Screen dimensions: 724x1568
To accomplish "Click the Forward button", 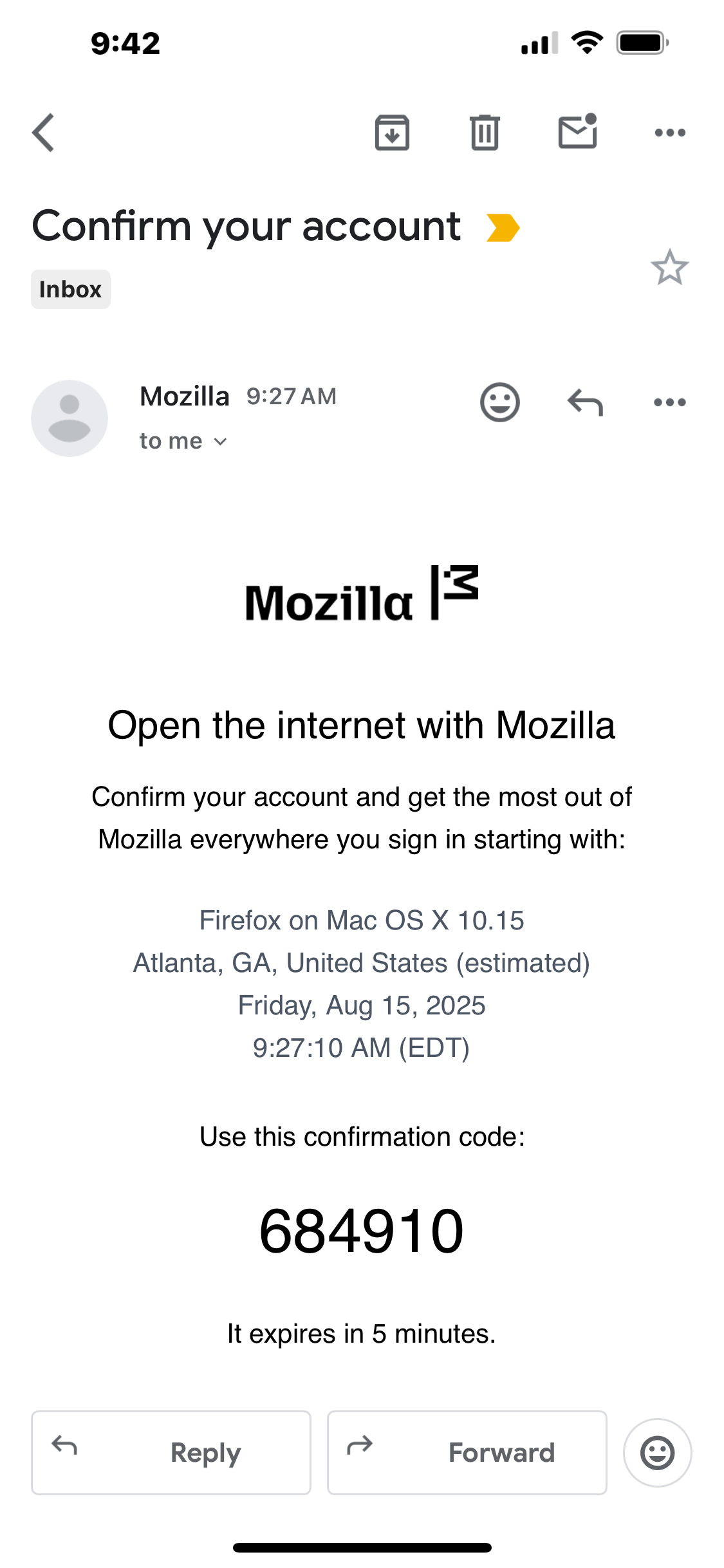I will (x=467, y=1453).
